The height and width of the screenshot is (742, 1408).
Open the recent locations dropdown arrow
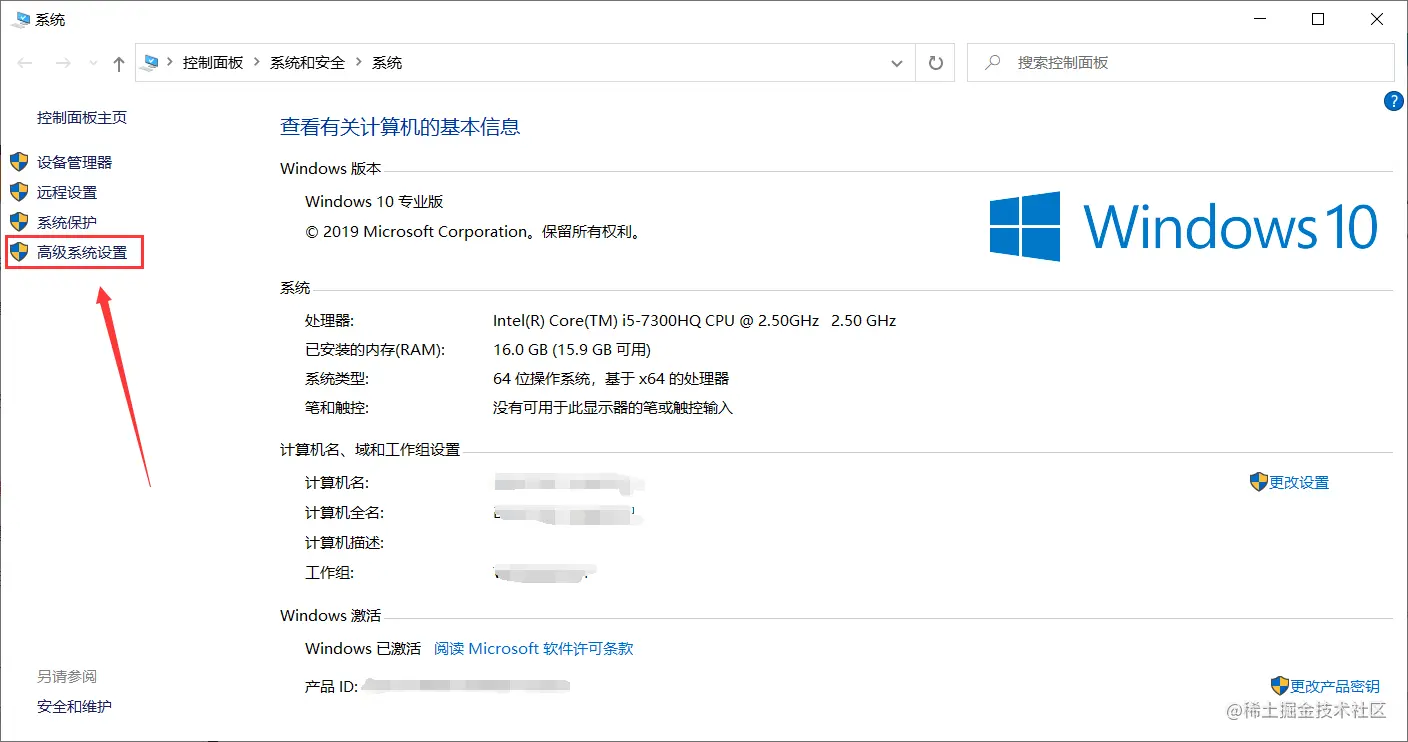point(94,63)
